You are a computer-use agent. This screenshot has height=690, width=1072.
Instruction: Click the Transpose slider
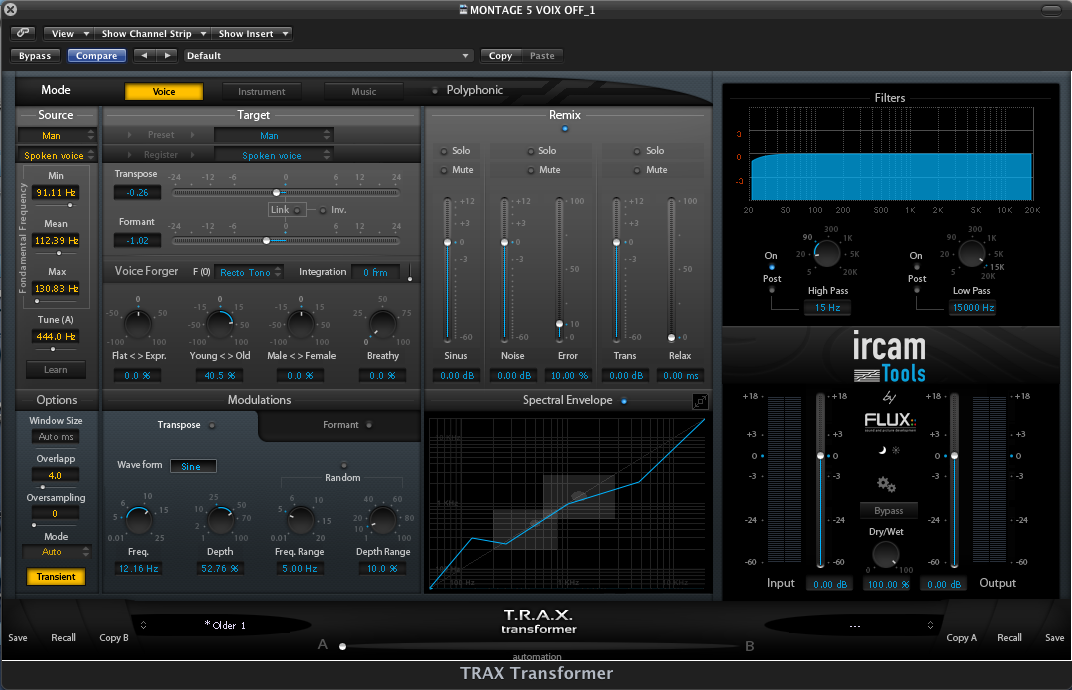click(286, 193)
